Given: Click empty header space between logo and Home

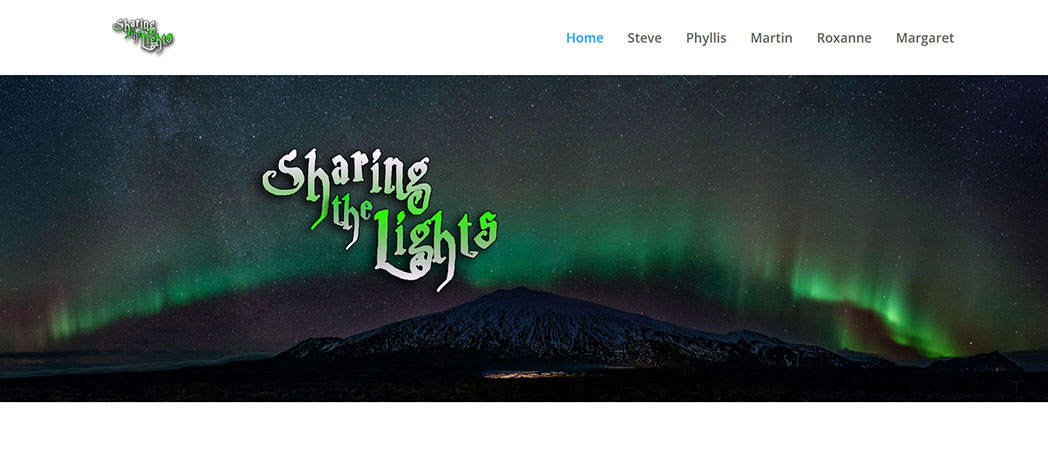Looking at the screenshot, I should 368,37.
